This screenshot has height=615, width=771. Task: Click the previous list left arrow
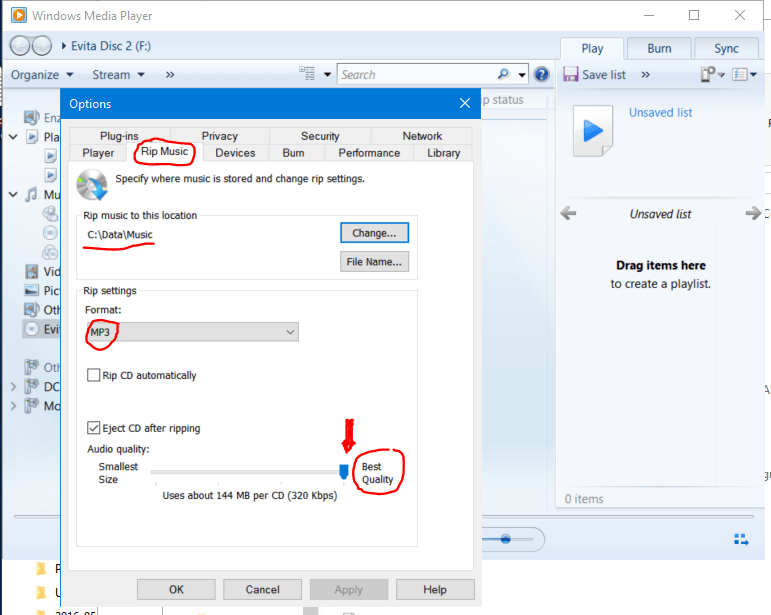click(x=568, y=214)
